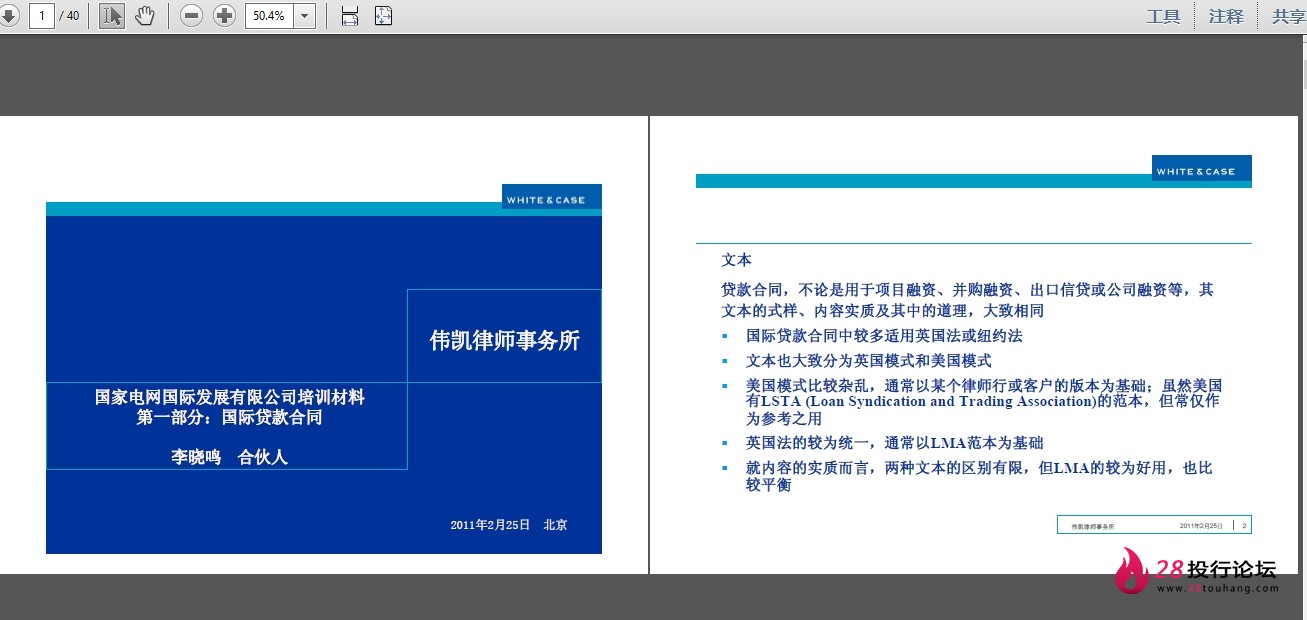
Task: Click the 50.4% zoom value field
Action: tap(269, 16)
